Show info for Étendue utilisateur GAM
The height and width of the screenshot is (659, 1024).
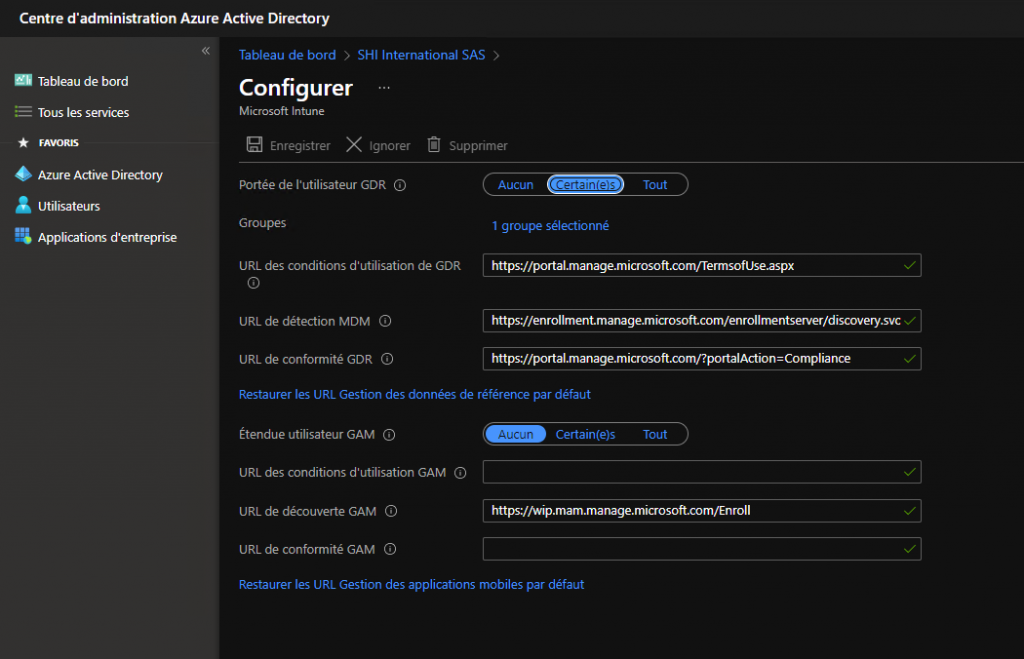click(x=389, y=434)
